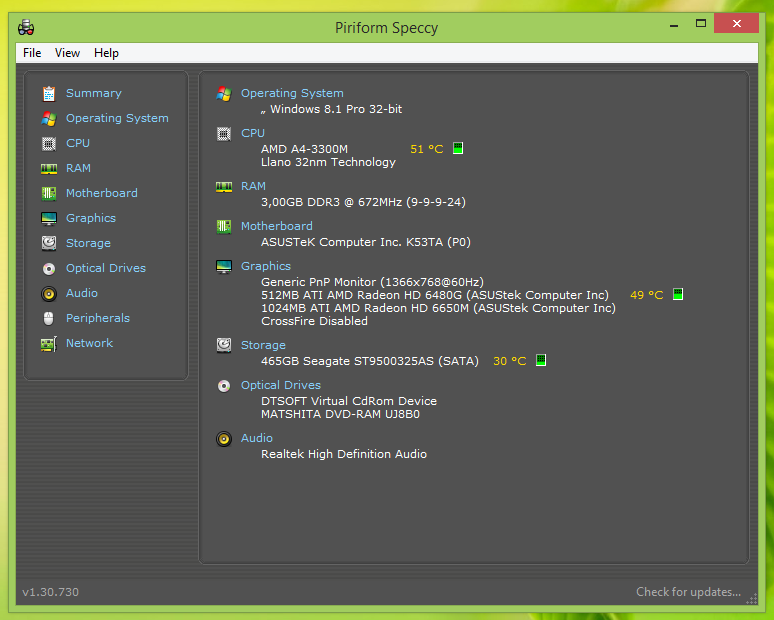Image resolution: width=774 pixels, height=620 pixels.
Task: Select Summary in the sidebar
Action: pyautogui.click(x=94, y=93)
